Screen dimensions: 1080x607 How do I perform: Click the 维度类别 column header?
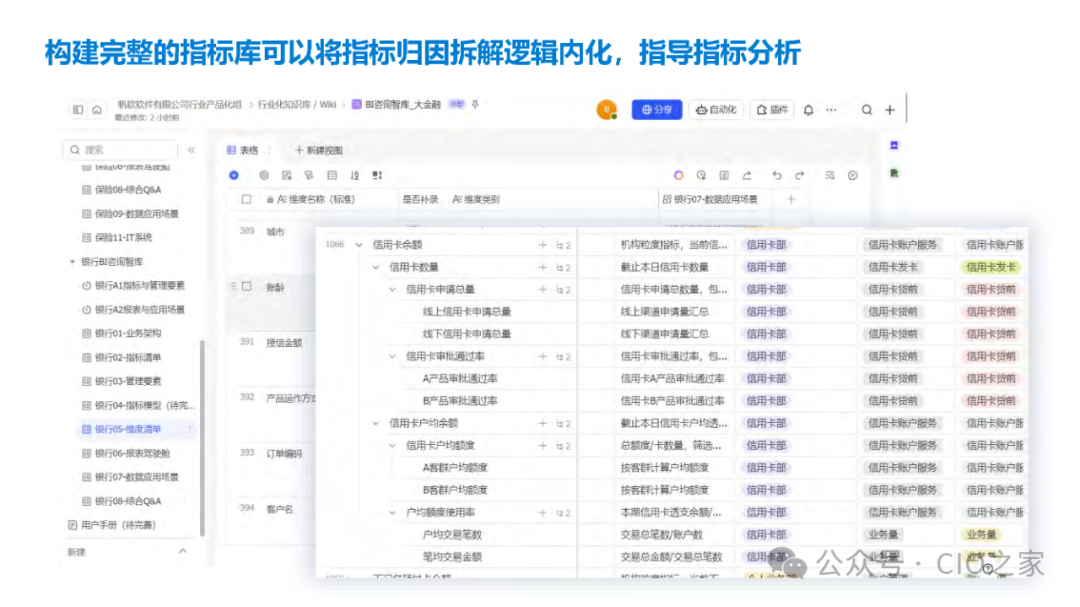(476, 199)
